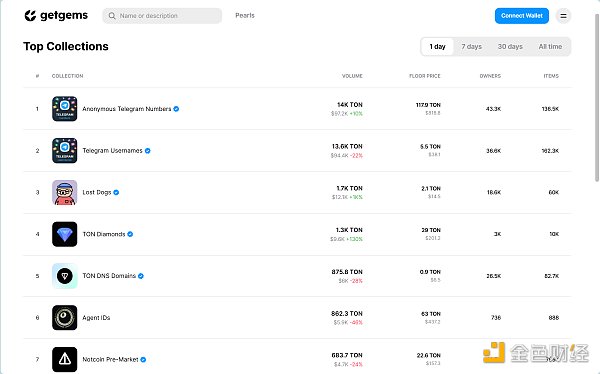Switch to the 30 days tab

510,47
